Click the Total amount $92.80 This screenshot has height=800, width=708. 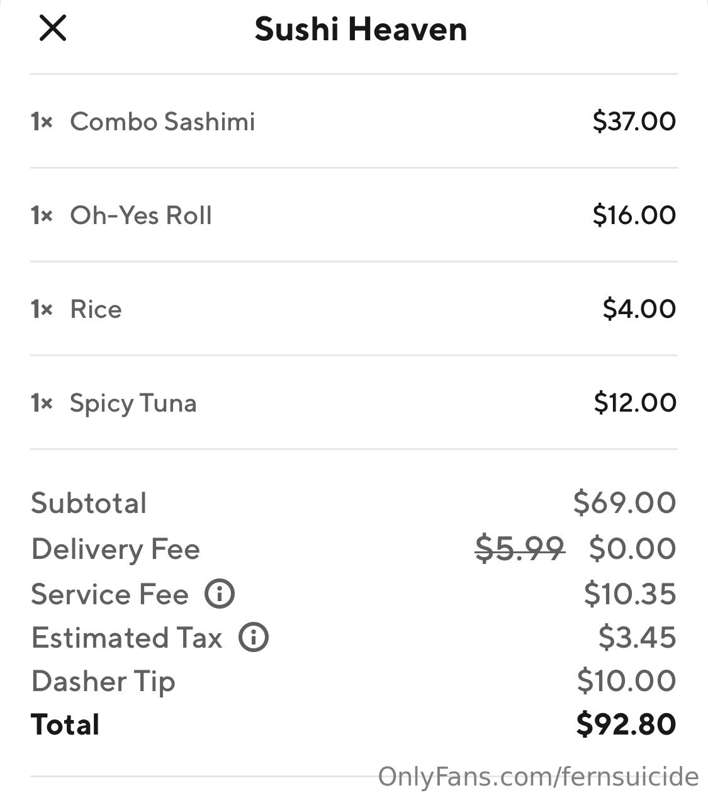(x=626, y=724)
